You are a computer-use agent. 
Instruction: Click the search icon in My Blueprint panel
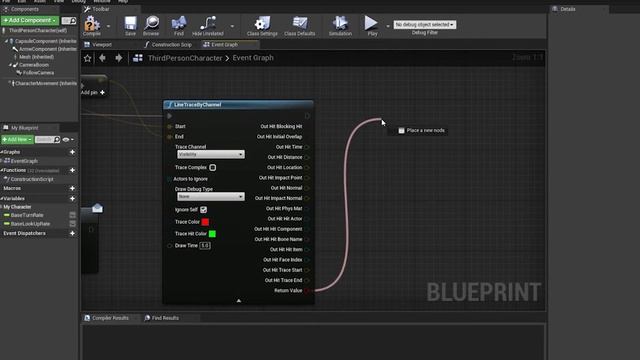pyautogui.click(x=57, y=140)
